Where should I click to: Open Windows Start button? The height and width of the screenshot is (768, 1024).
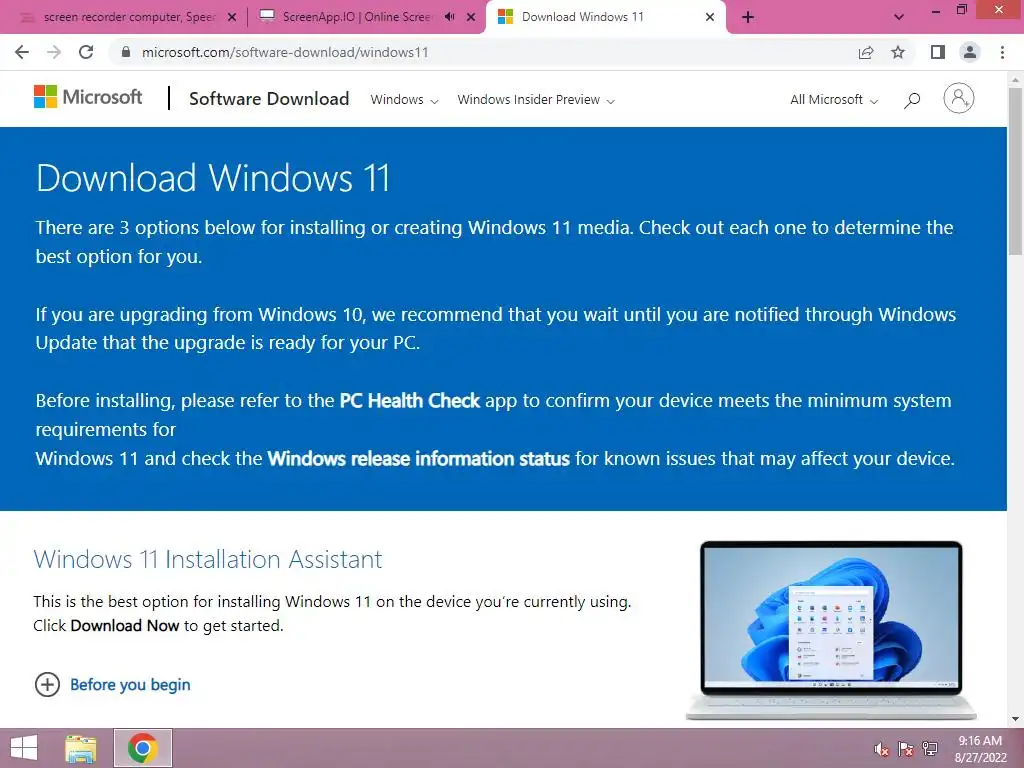[x=24, y=748]
